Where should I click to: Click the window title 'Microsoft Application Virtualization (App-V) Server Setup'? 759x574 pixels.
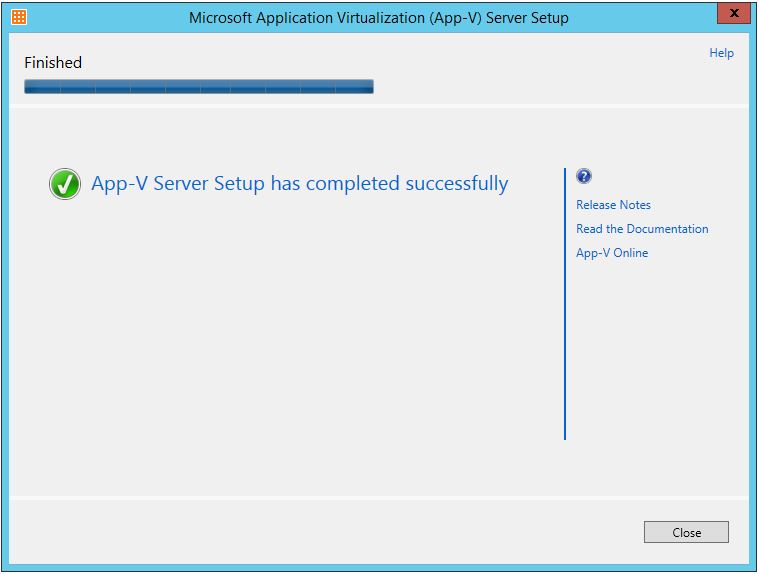tap(379, 17)
